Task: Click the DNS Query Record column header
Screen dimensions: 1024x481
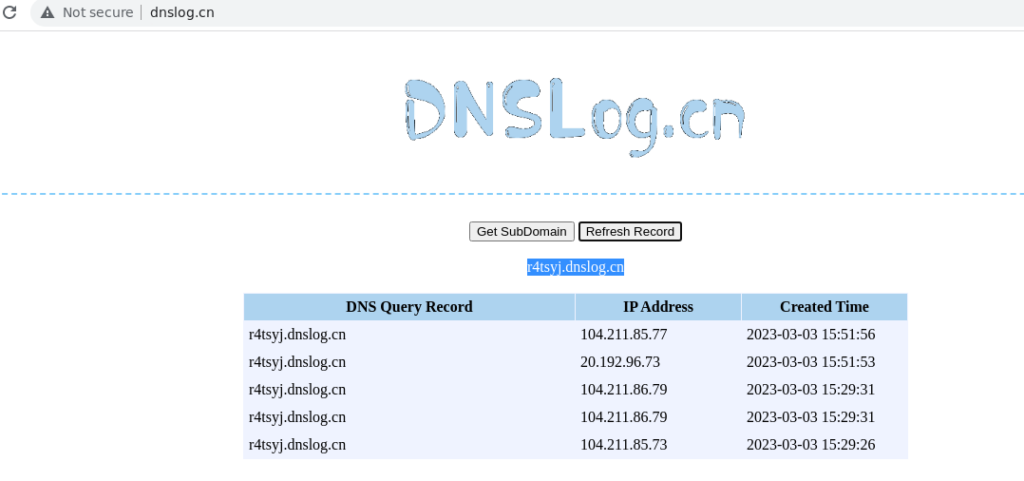Action: tap(409, 307)
